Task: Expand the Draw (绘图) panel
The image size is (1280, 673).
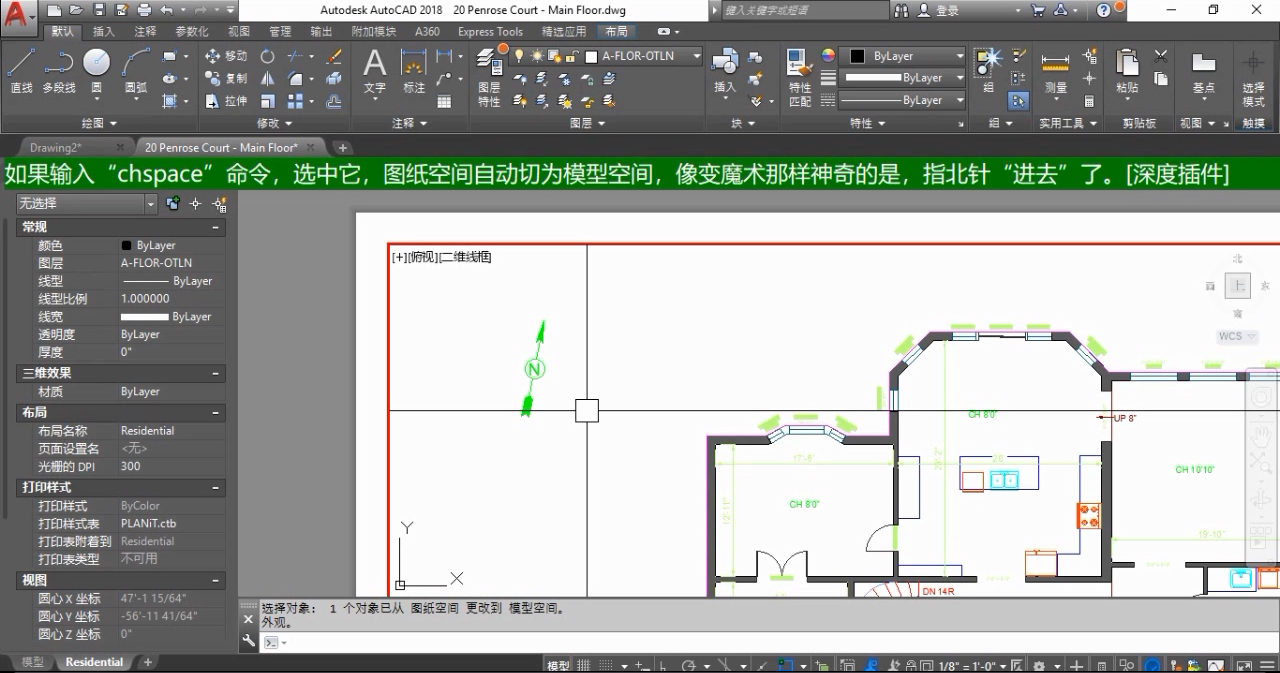Action: click(98, 123)
